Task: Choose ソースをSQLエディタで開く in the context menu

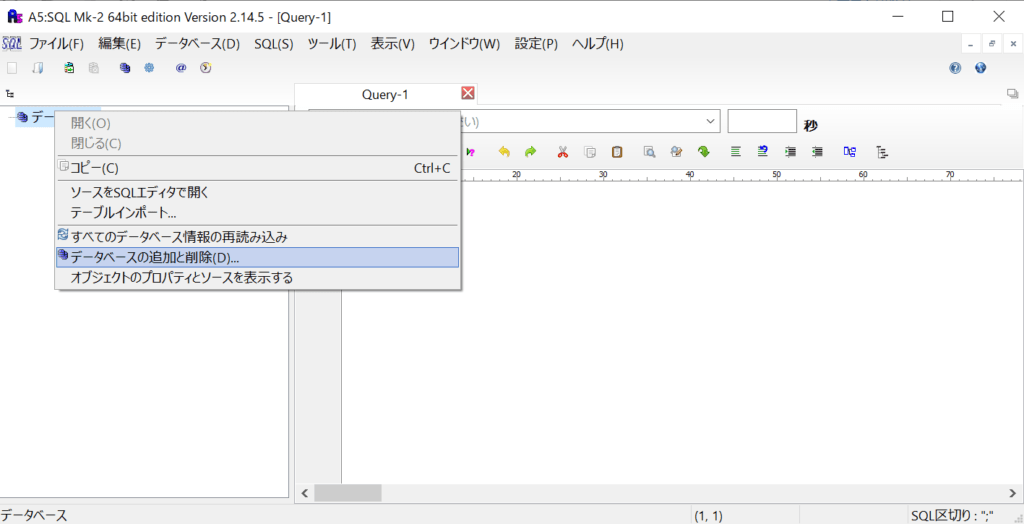Action: click(258, 192)
